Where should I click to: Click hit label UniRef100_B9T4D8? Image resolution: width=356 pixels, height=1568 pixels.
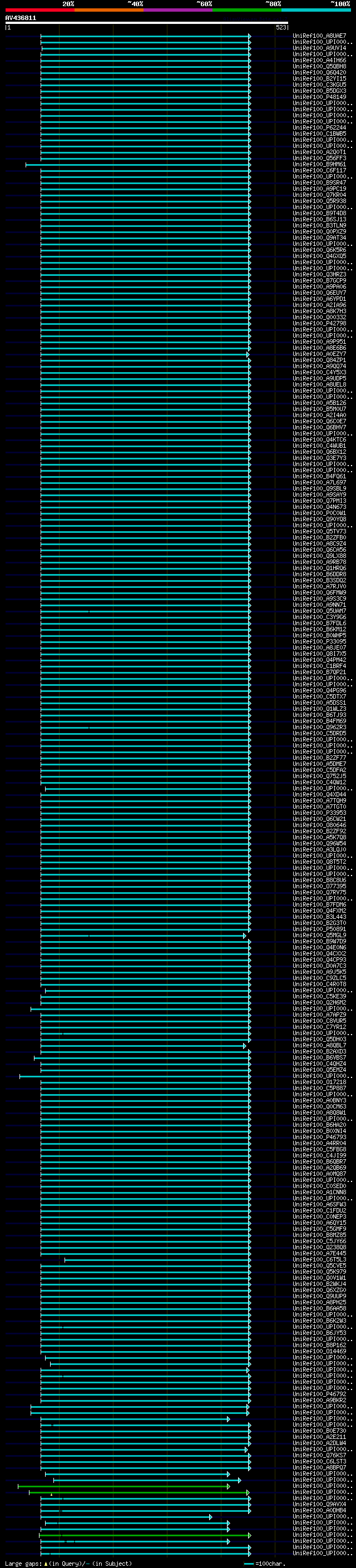click(x=319, y=213)
